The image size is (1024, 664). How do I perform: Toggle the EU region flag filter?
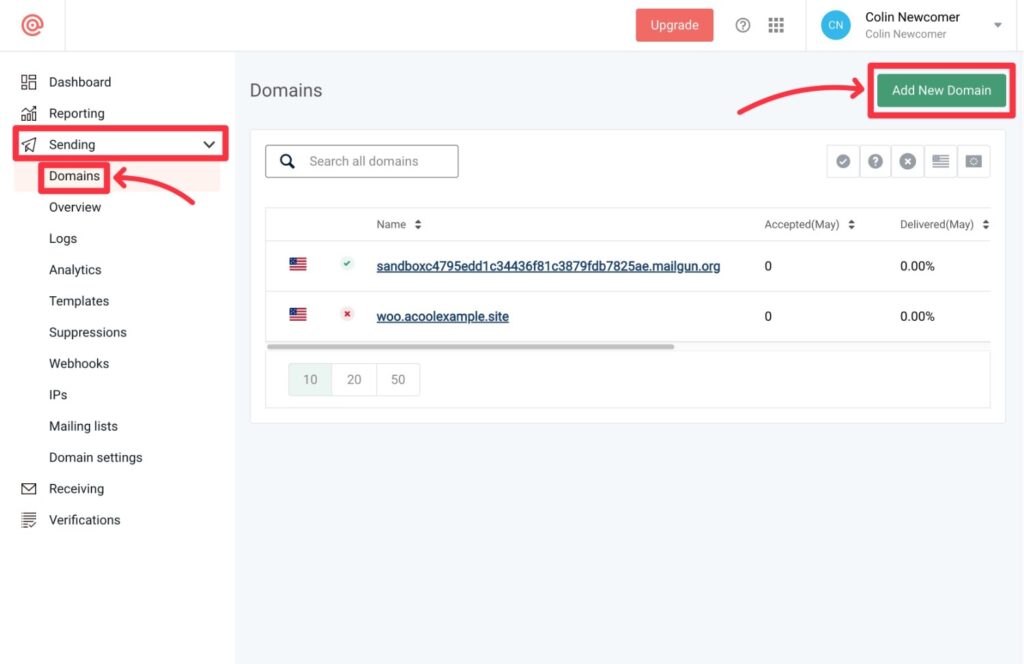click(x=973, y=161)
